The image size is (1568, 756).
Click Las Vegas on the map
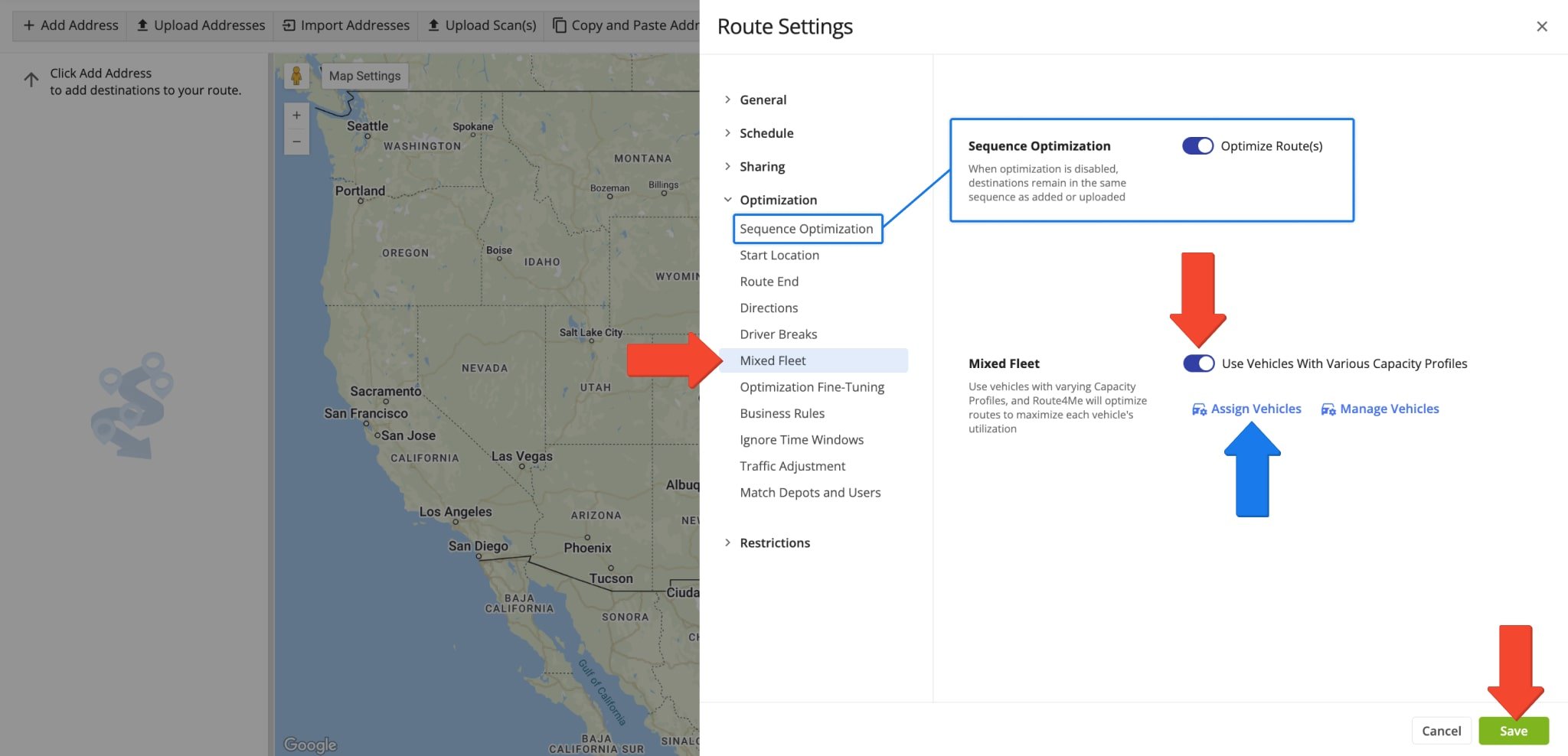tap(521, 456)
